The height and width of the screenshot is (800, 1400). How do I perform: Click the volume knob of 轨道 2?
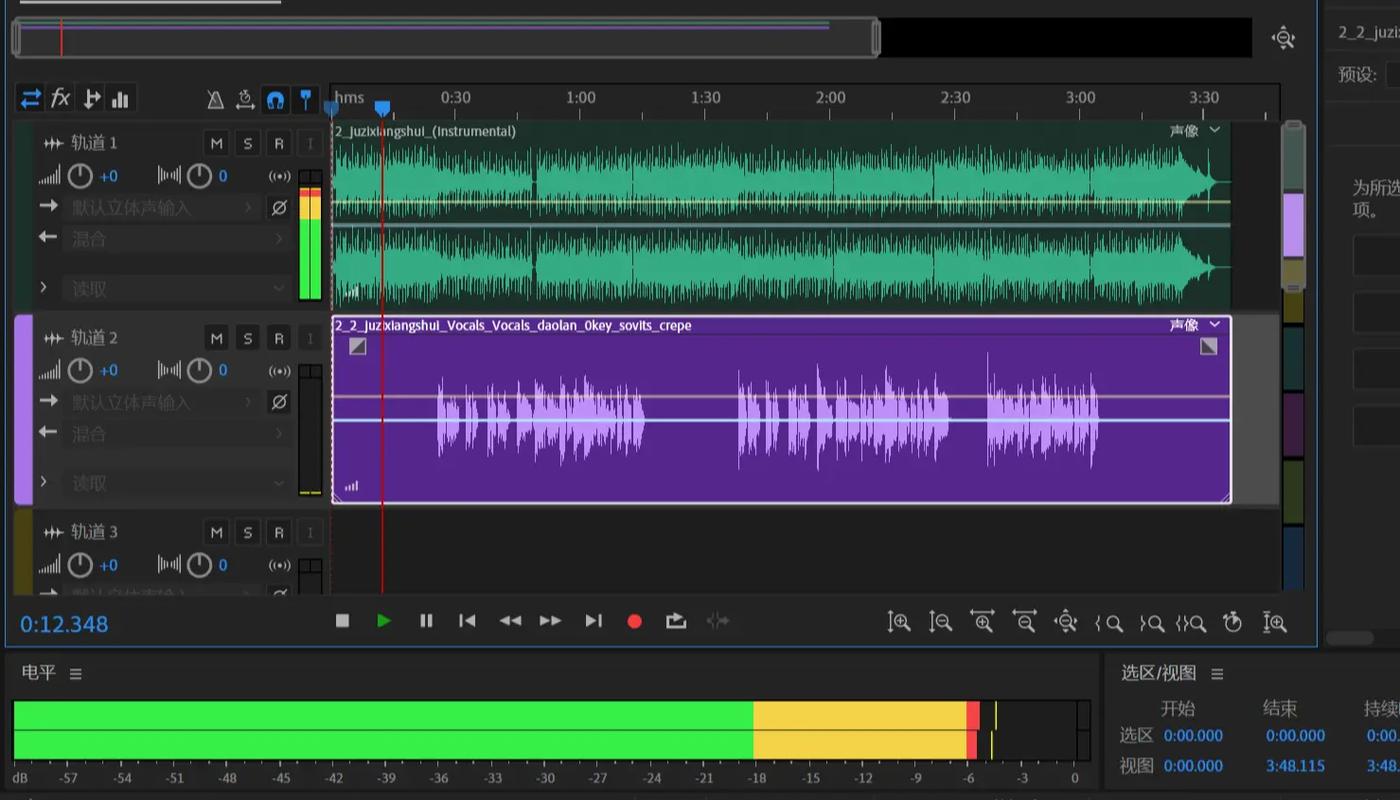pos(80,370)
